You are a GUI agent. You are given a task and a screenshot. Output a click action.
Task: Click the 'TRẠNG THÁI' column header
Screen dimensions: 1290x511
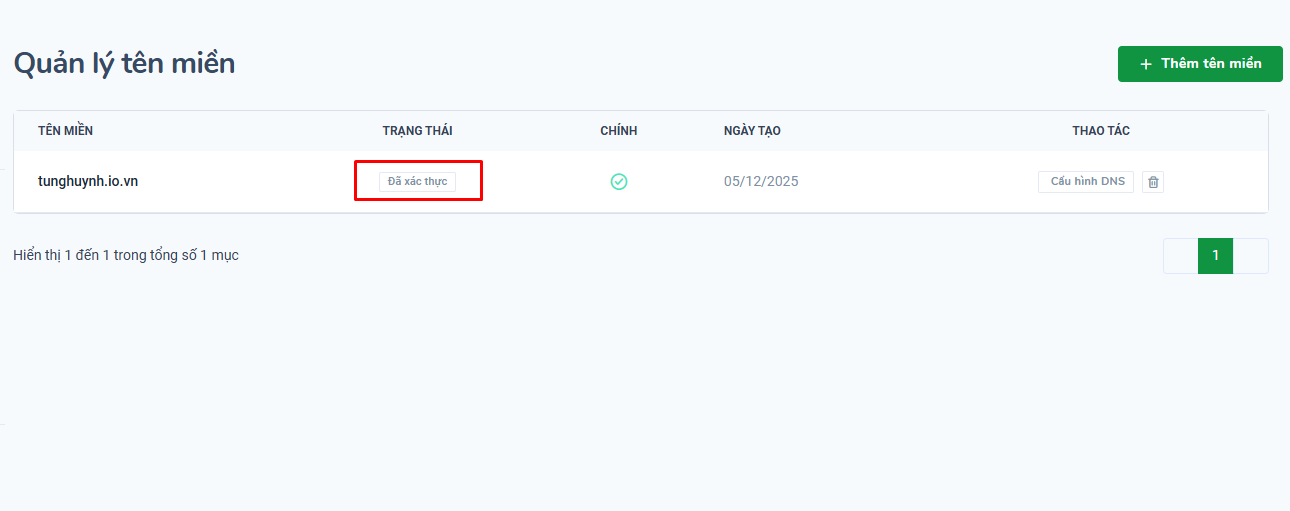[x=417, y=131]
